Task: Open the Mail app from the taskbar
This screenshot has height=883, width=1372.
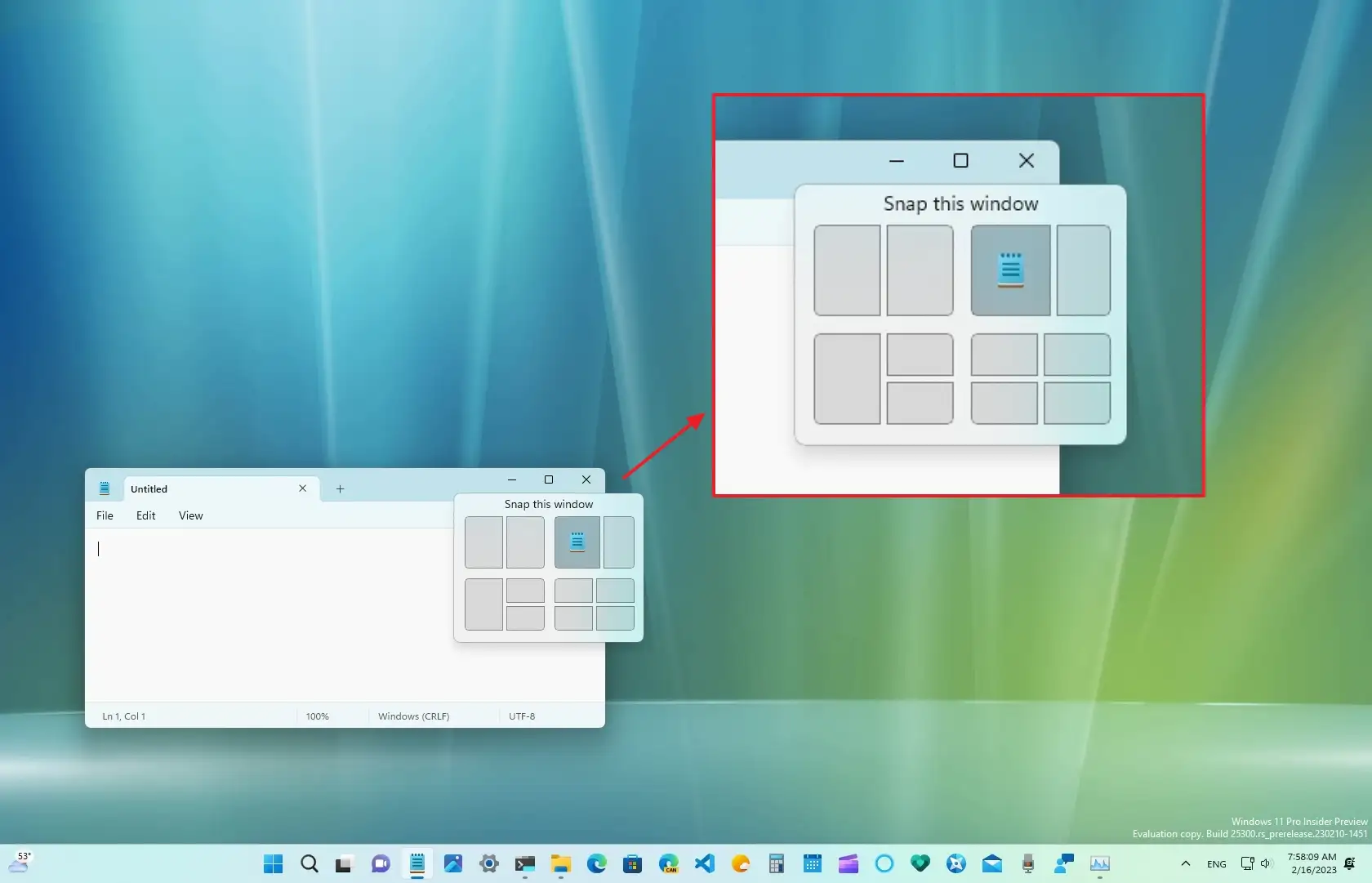Action: click(991, 863)
